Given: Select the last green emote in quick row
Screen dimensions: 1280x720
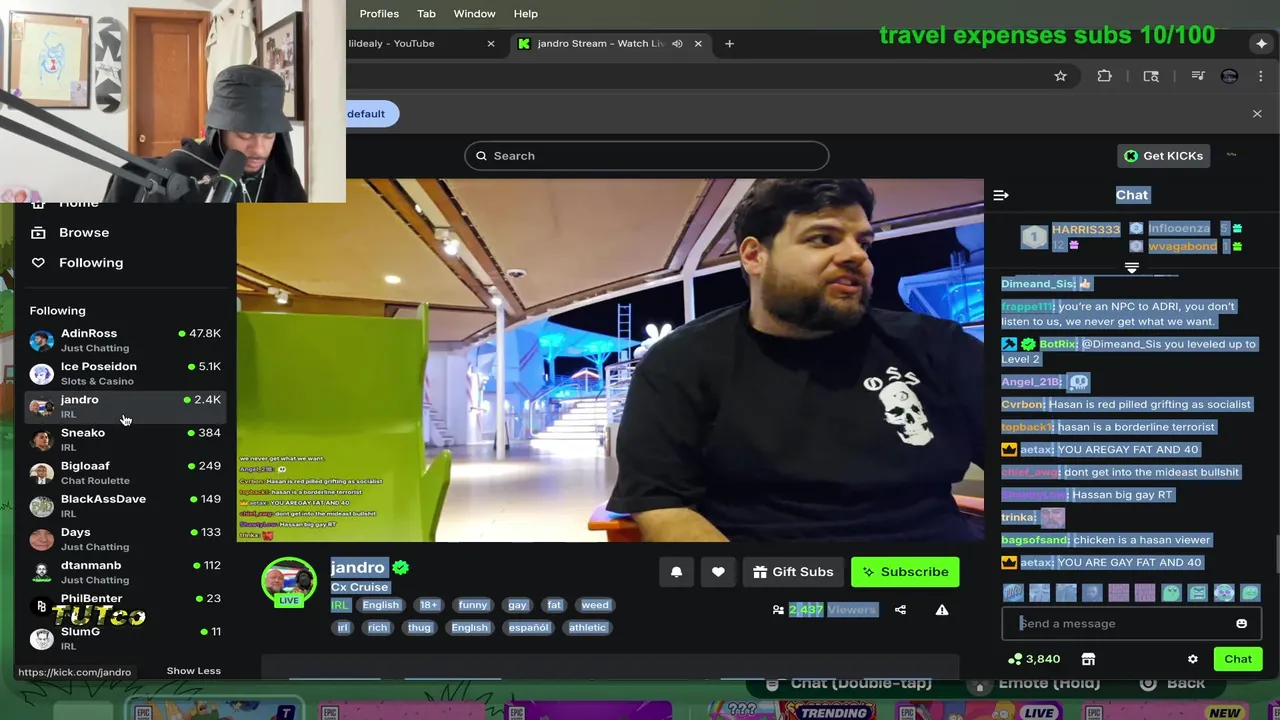Looking at the screenshot, I should click(1250, 593).
